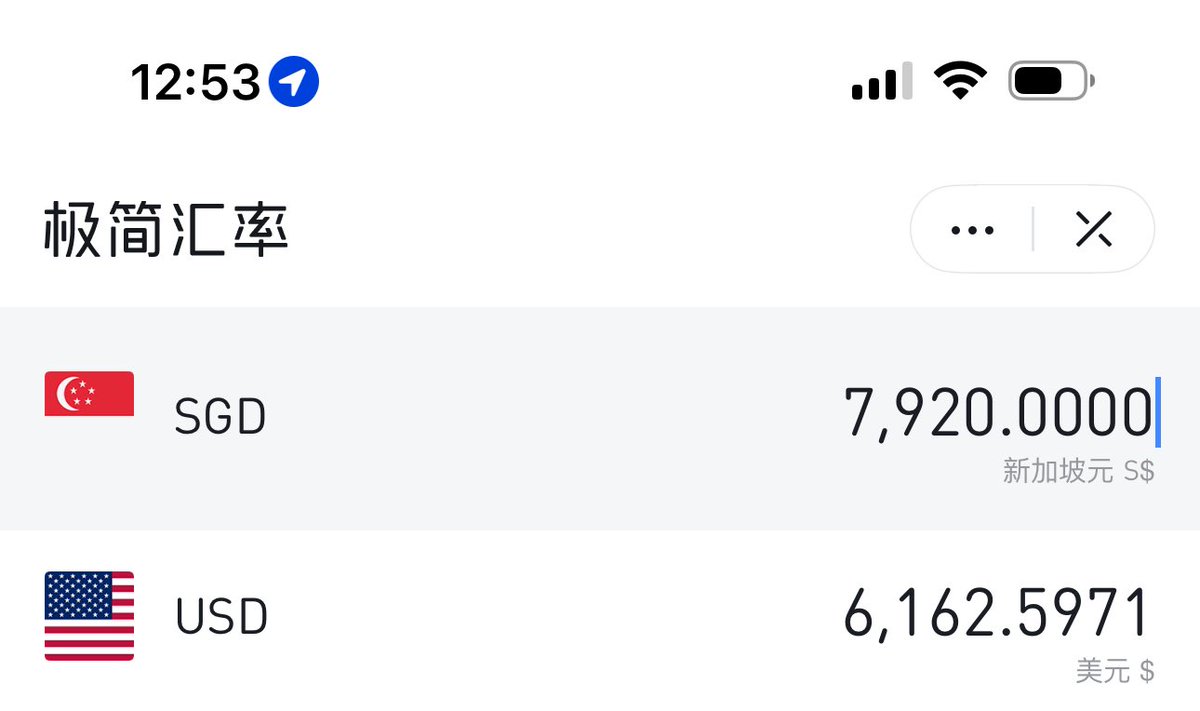
Task: Tap the 美元 $ currency caption
Action: 1115,670
